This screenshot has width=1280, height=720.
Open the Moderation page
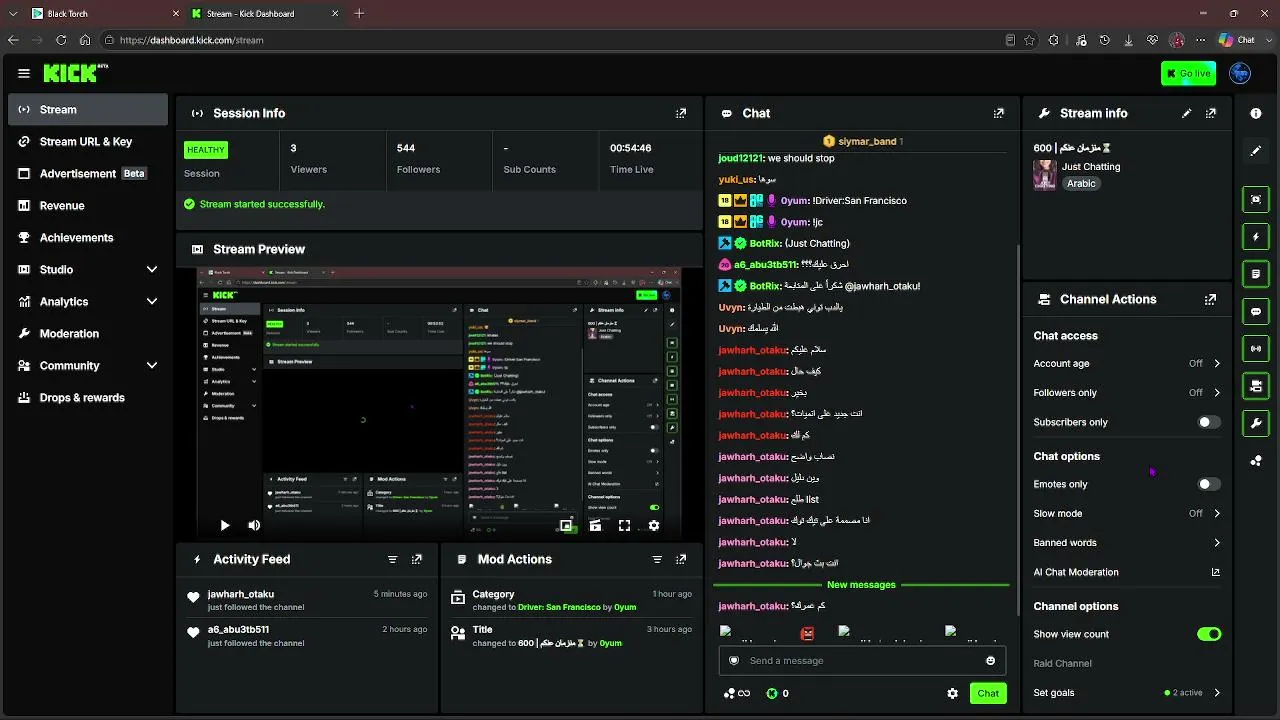tap(88, 334)
